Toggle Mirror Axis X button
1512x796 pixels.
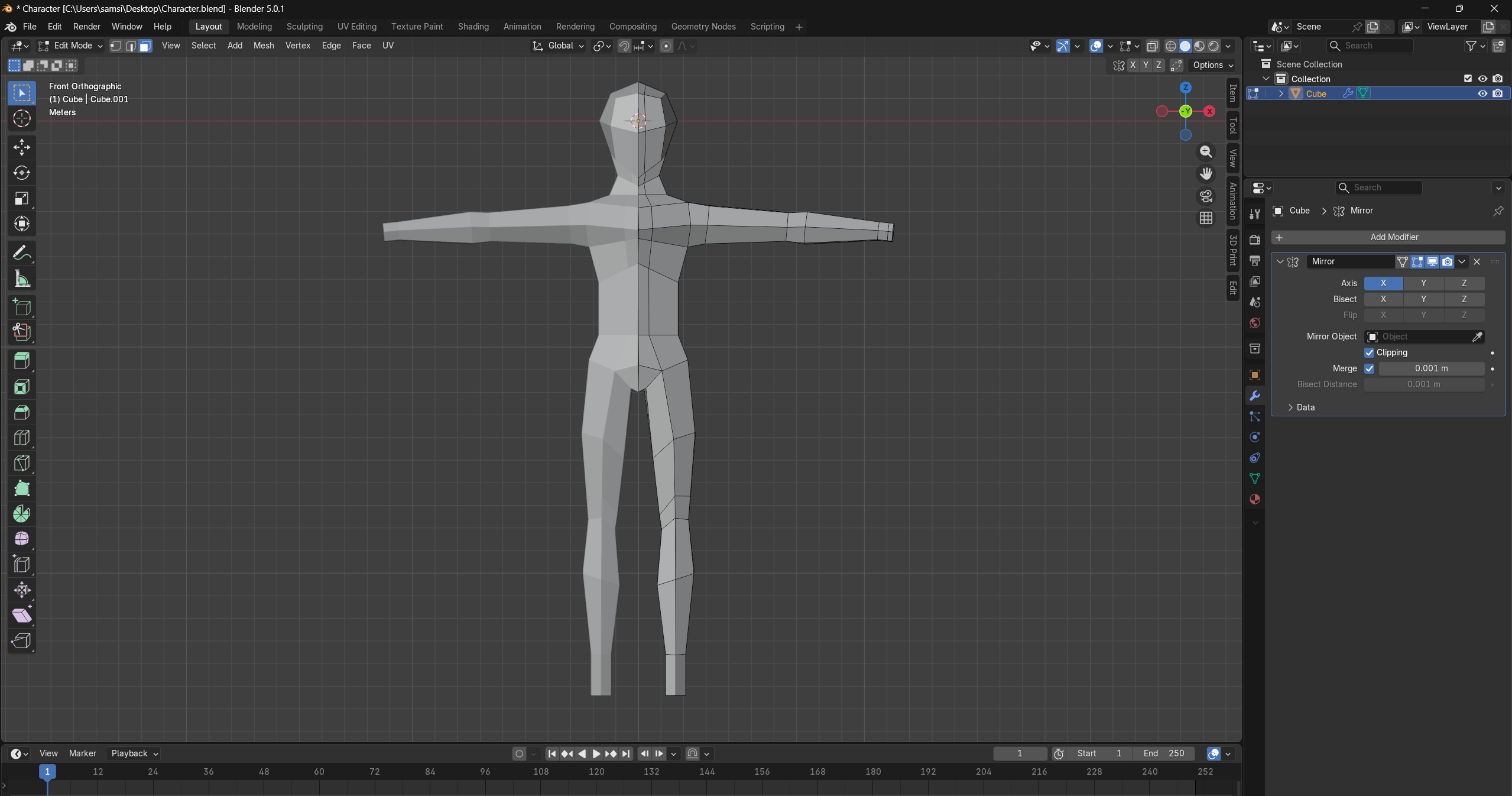pyautogui.click(x=1383, y=283)
